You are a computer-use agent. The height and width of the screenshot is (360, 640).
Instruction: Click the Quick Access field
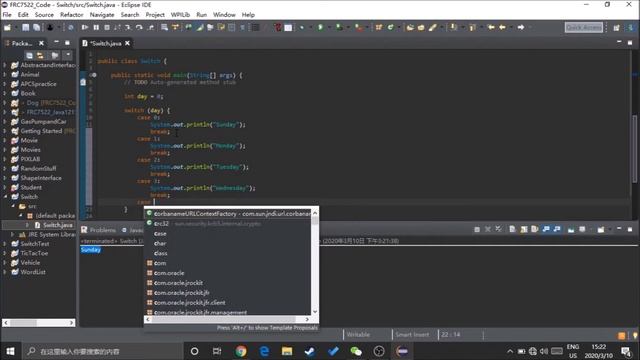tap(584, 27)
